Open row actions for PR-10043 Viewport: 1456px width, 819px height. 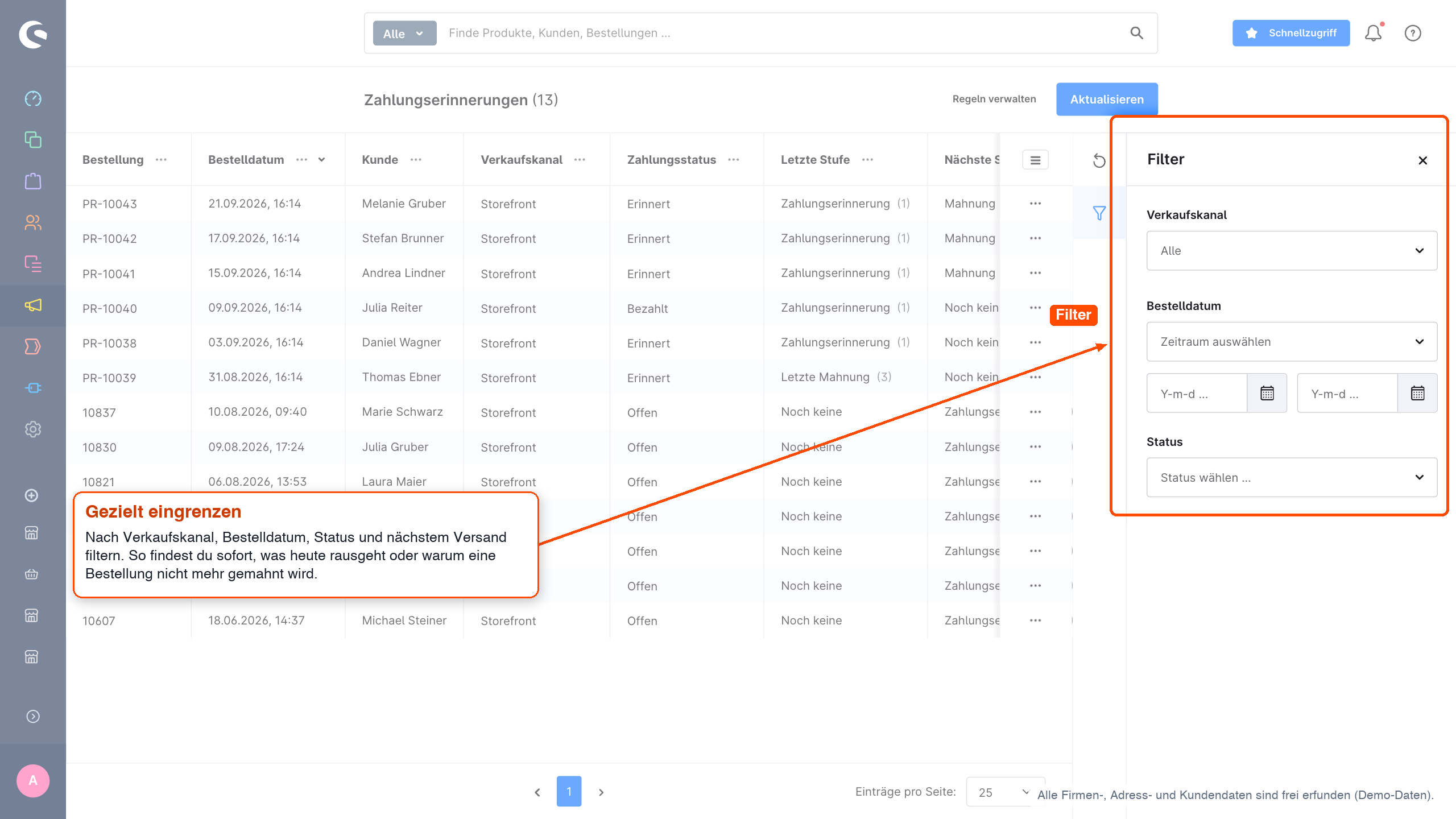(1035, 204)
